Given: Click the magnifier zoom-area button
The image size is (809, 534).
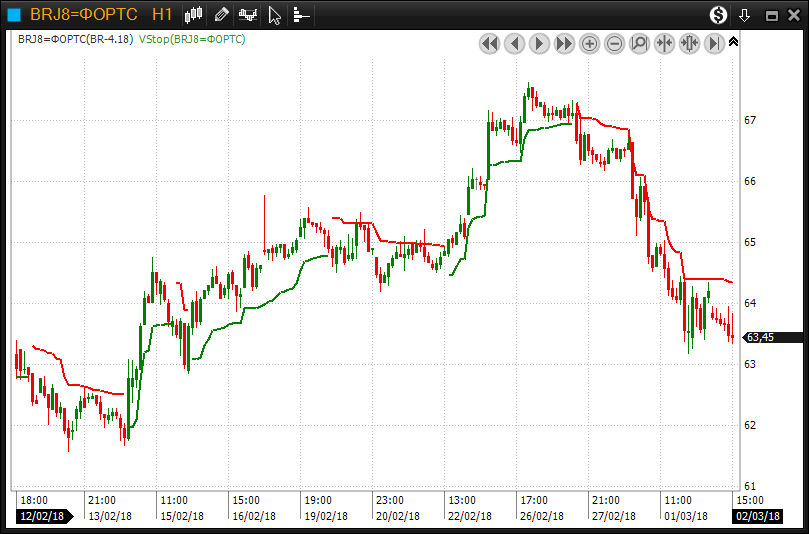Looking at the screenshot, I should tap(639, 43).
